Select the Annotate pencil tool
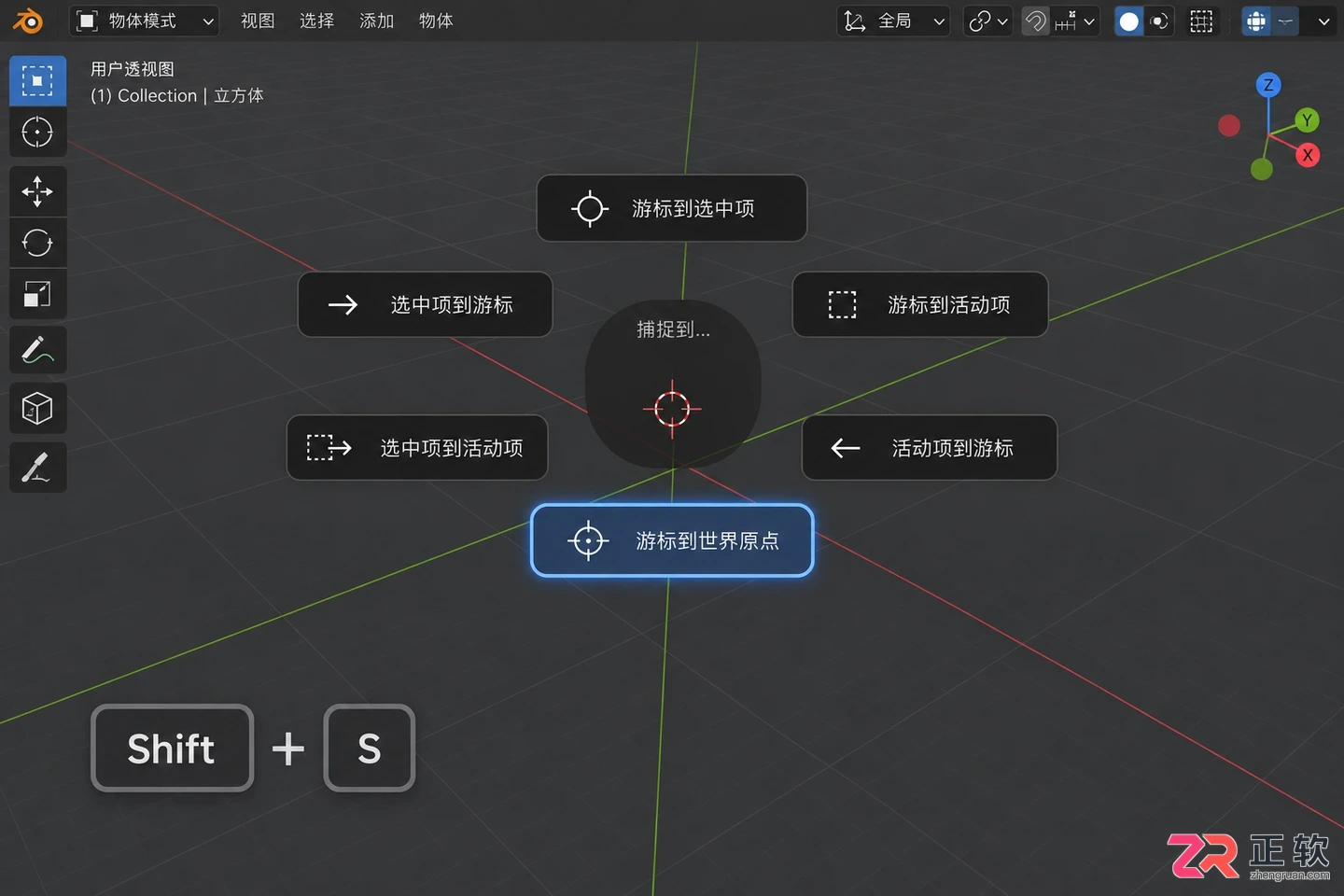 coord(37,351)
